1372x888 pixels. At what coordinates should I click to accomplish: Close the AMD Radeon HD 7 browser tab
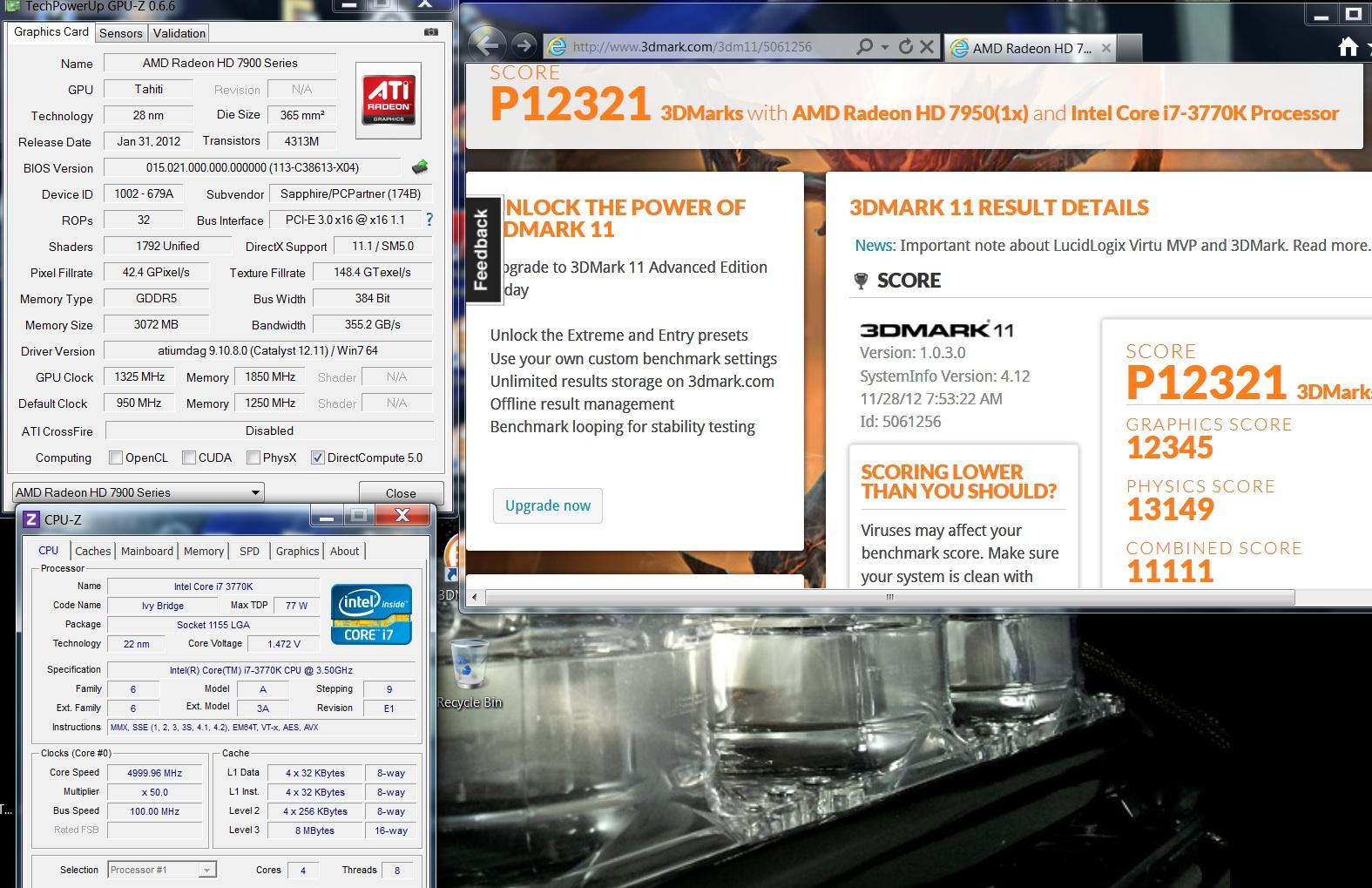(x=1106, y=48)
